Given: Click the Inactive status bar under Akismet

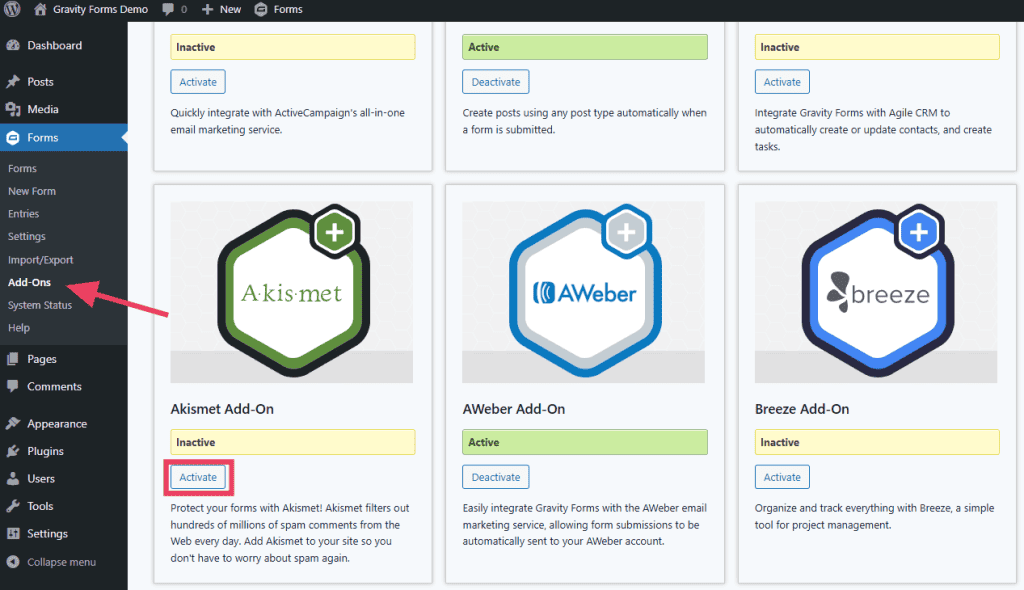Looking at the screenshot, I should 293,442.
